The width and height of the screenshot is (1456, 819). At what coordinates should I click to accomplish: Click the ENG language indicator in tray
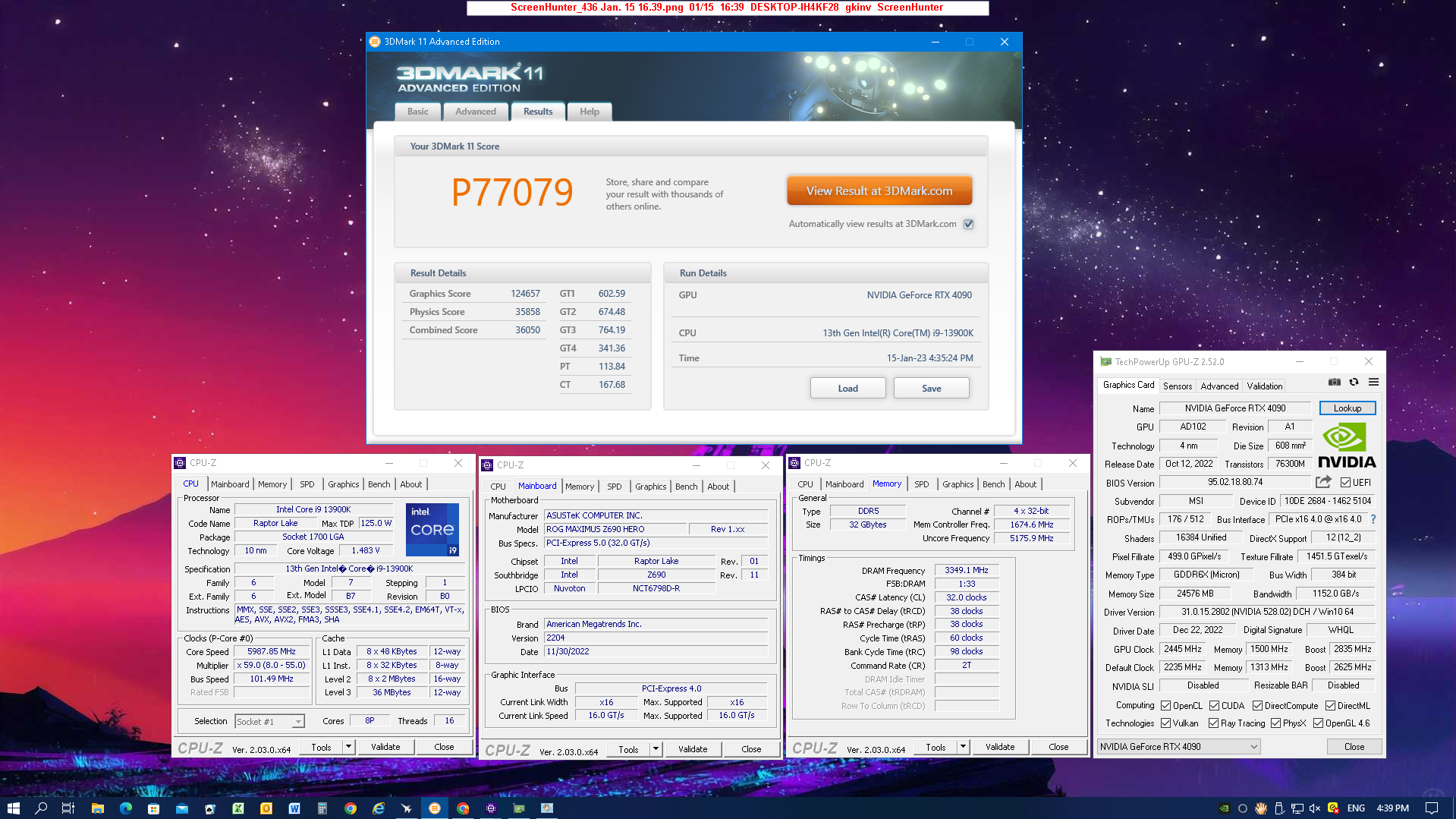tap(1356, 808)
